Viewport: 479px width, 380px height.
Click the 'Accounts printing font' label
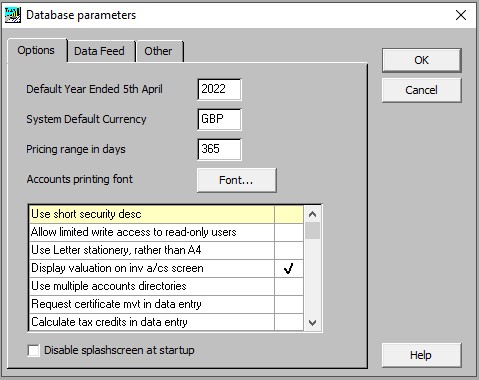click(80, 179)
